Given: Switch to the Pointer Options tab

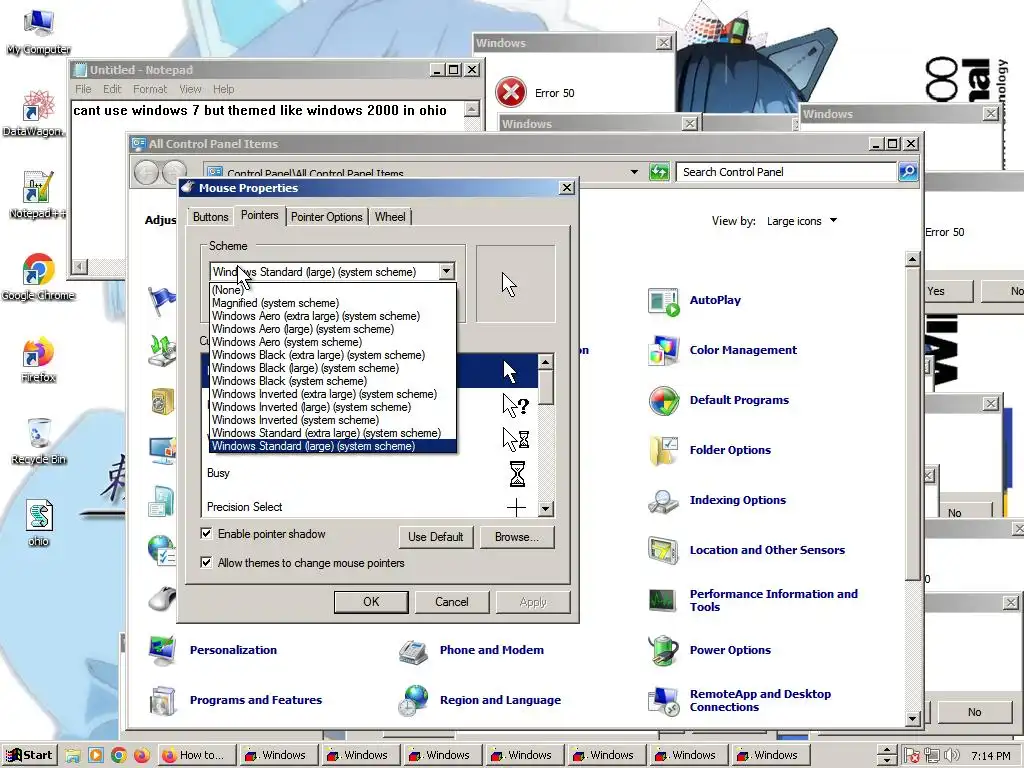Looking at the screenshot, I should pos(327,217).
